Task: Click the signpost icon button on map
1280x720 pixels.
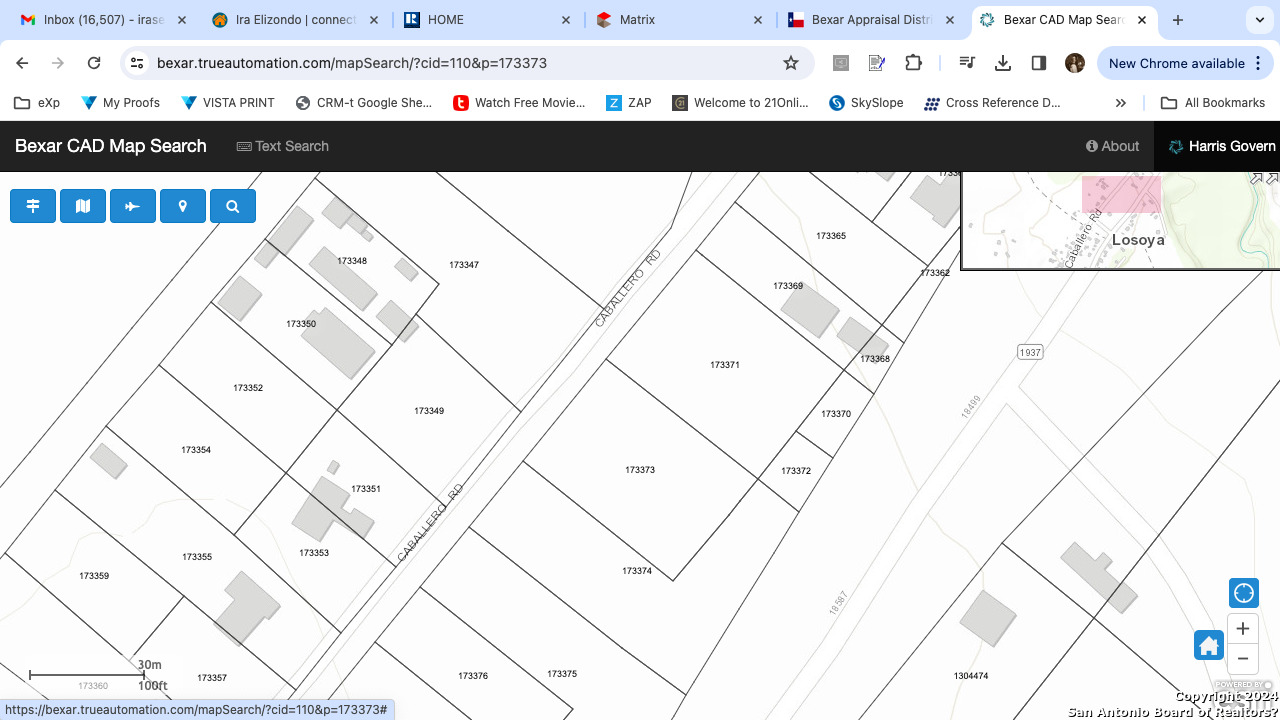Action: [33, 206]
